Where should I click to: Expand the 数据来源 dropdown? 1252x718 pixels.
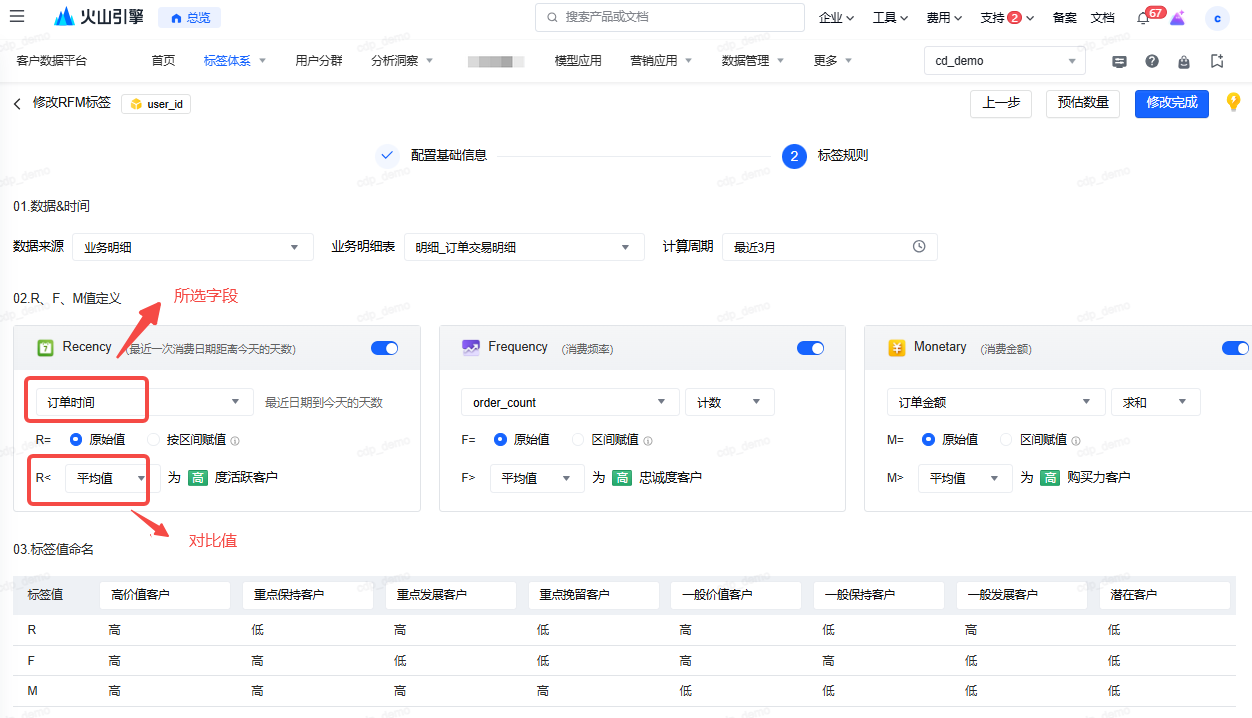192,247
